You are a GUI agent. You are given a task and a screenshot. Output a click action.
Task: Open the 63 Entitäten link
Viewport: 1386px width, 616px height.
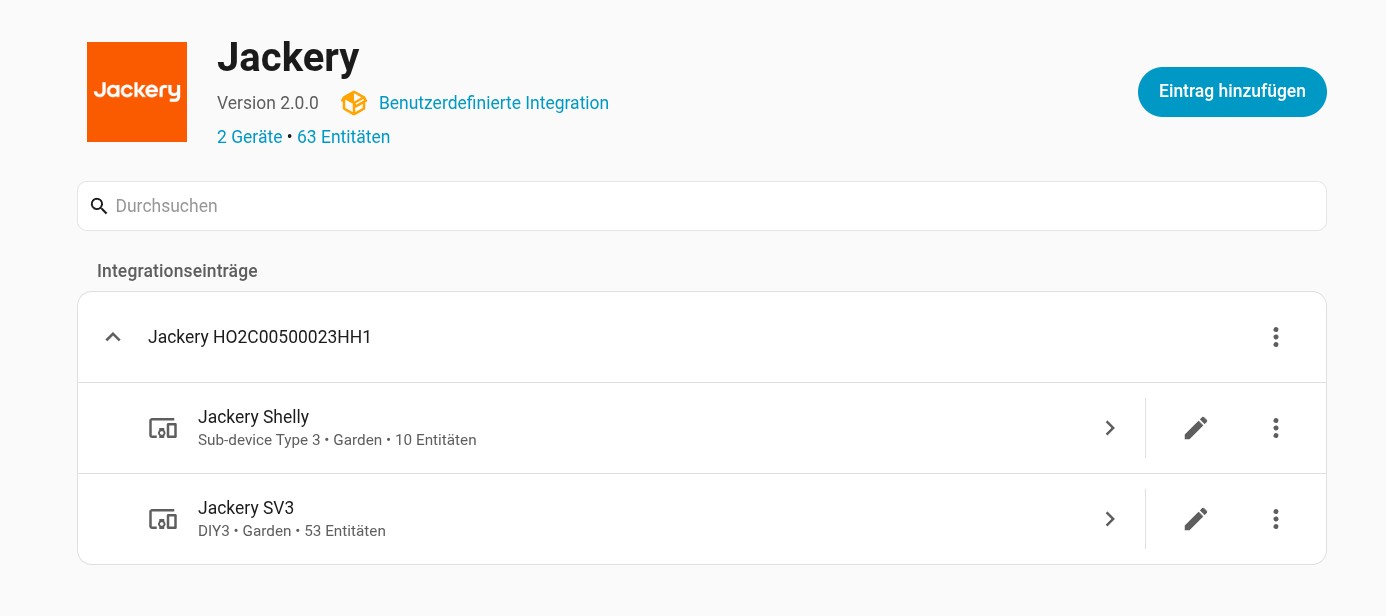[343, 137]
